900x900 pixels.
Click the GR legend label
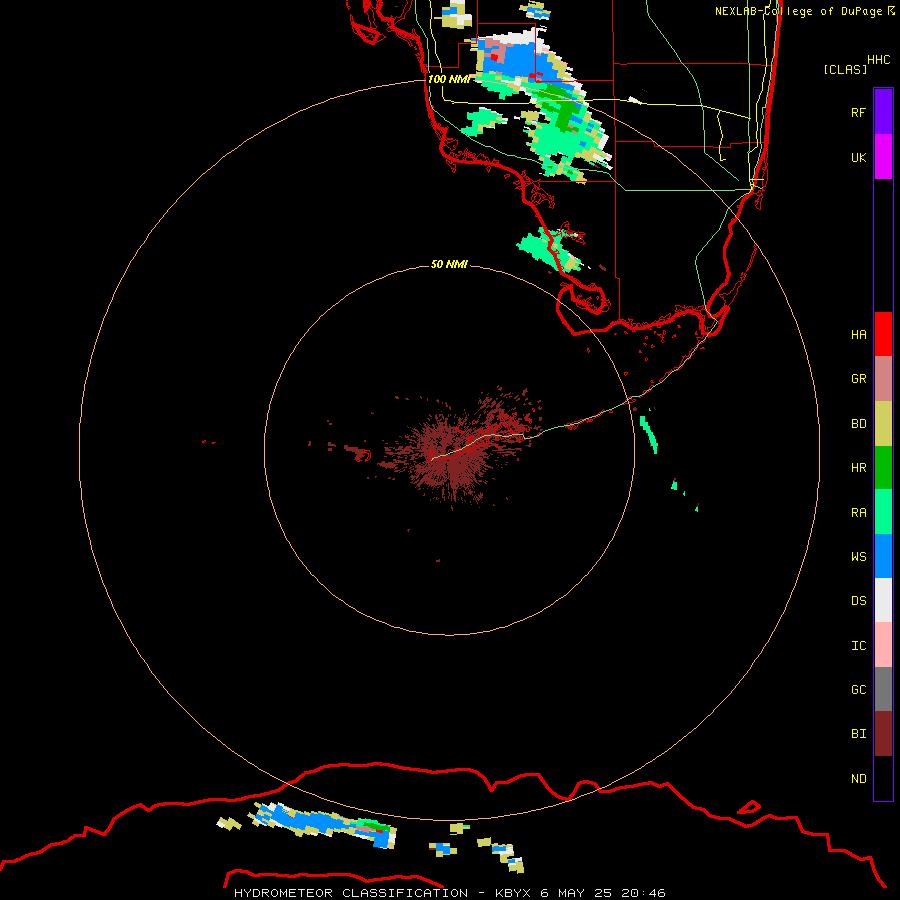pos(858,379)
